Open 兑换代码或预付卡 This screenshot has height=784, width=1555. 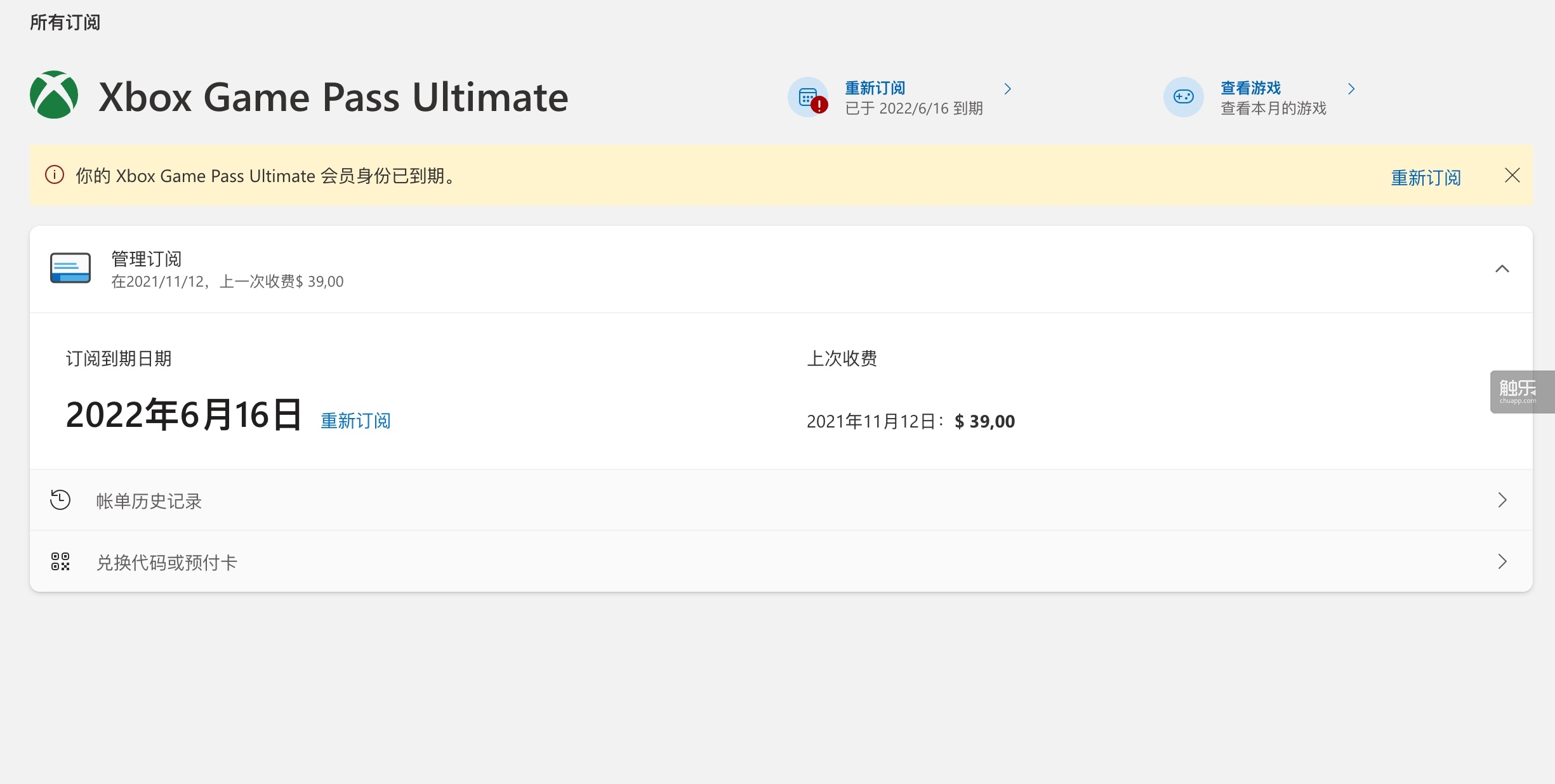point(781,561)
